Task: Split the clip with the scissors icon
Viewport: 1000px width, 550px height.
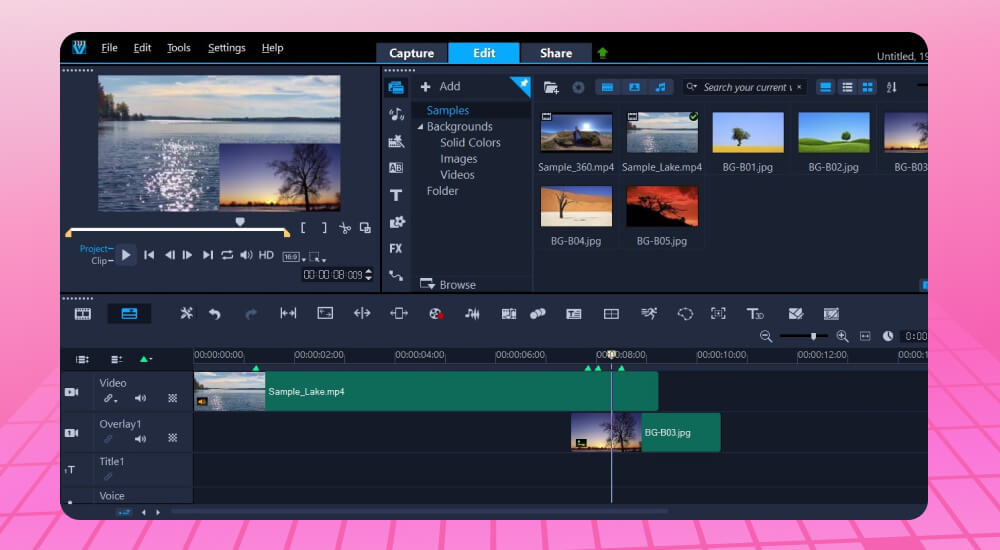Action: click(345, 228)
